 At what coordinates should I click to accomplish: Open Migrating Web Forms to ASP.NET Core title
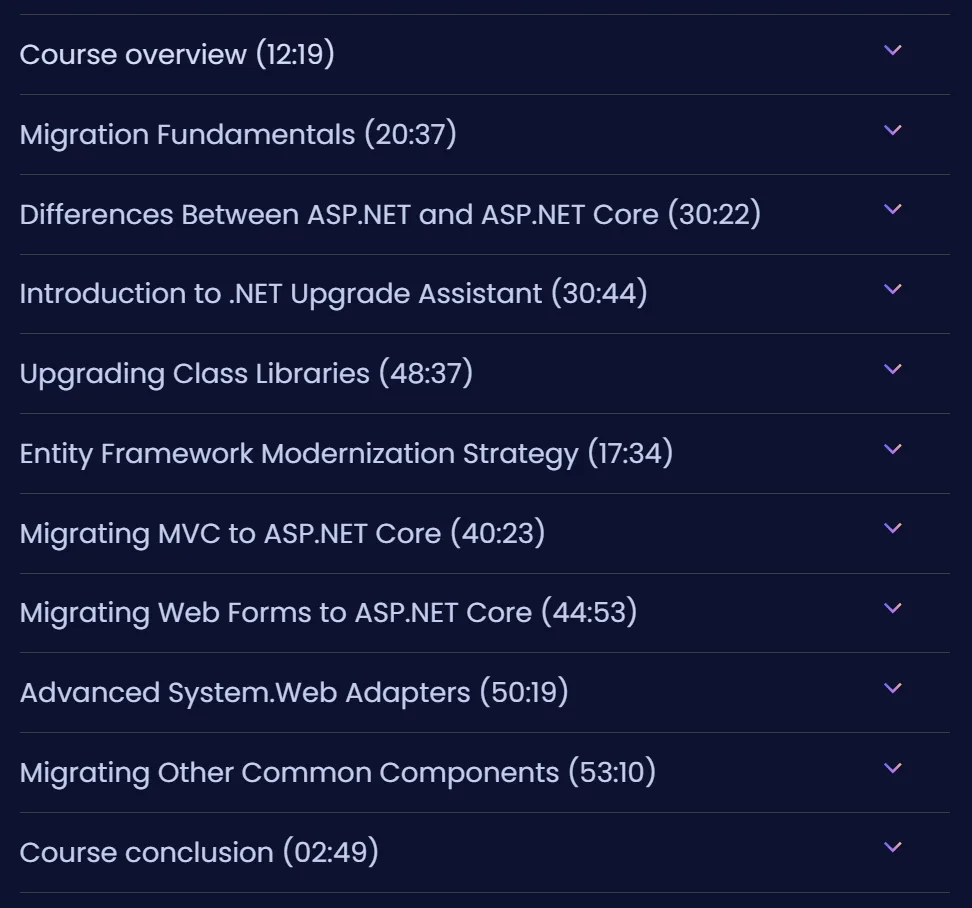click(x=329, y=612)
